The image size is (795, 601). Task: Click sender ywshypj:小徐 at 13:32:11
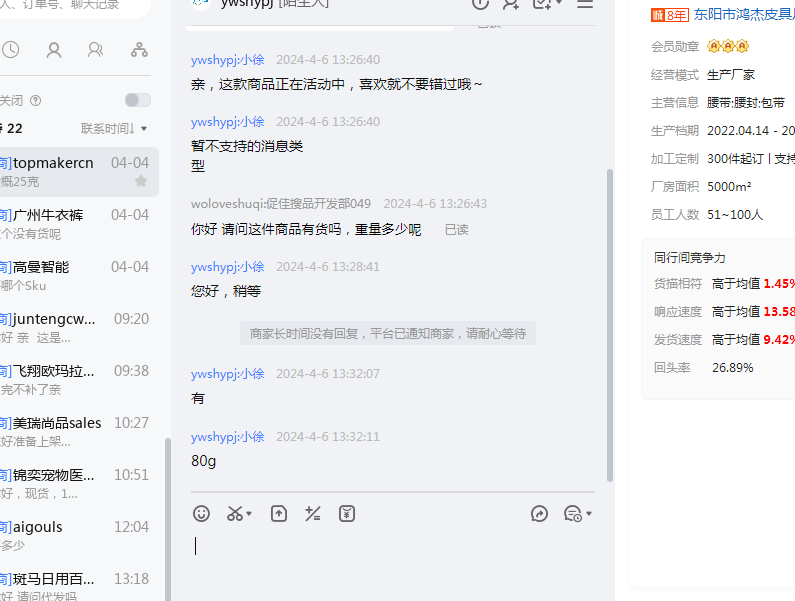(x=228, y=437)
